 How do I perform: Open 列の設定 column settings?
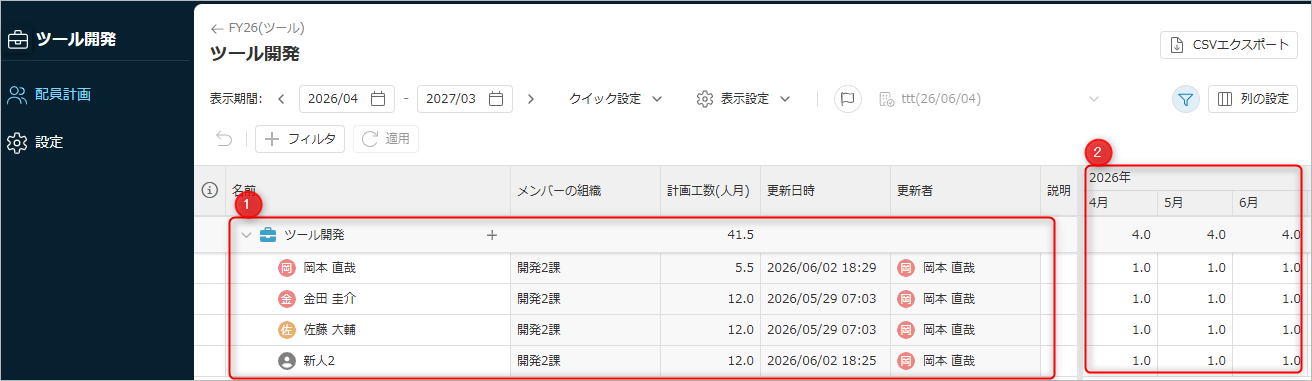coord(1253,99)
